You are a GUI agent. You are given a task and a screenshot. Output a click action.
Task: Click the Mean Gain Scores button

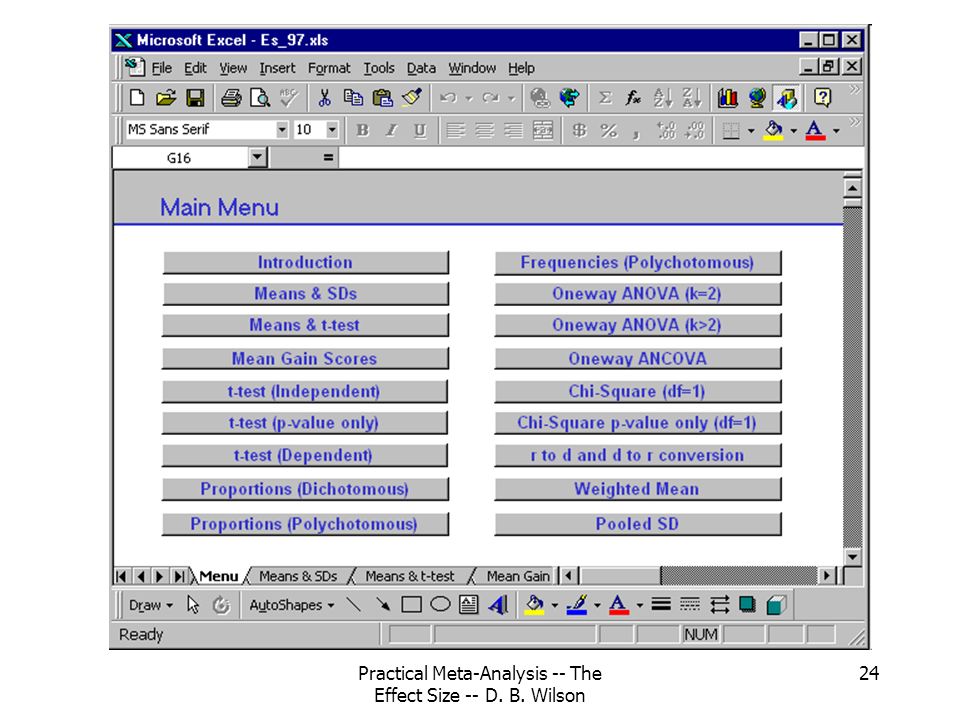(x=305, y=359)
